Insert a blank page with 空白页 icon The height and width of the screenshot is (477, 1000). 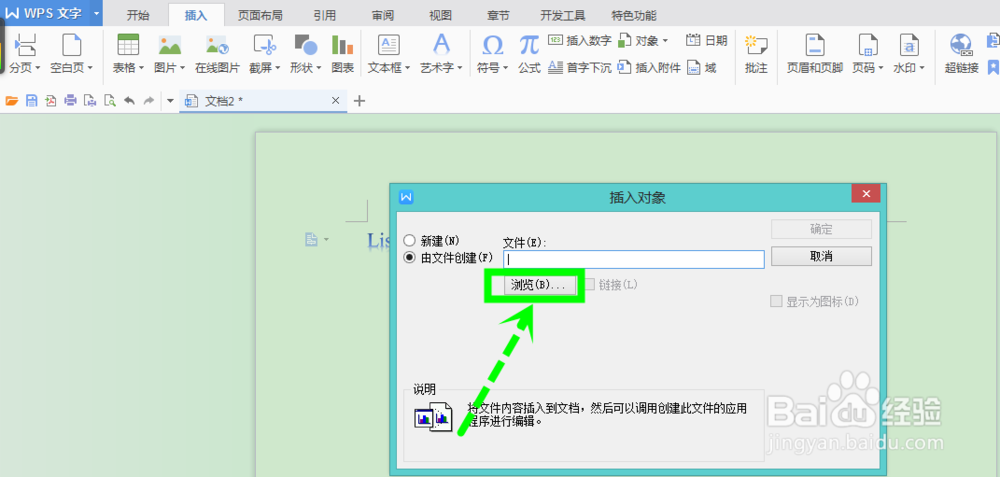click(x=71, y=45)
